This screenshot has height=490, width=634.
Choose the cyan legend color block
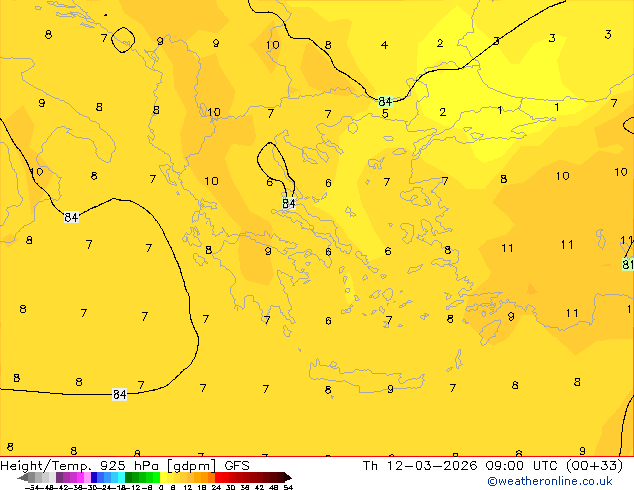point(121,477)
